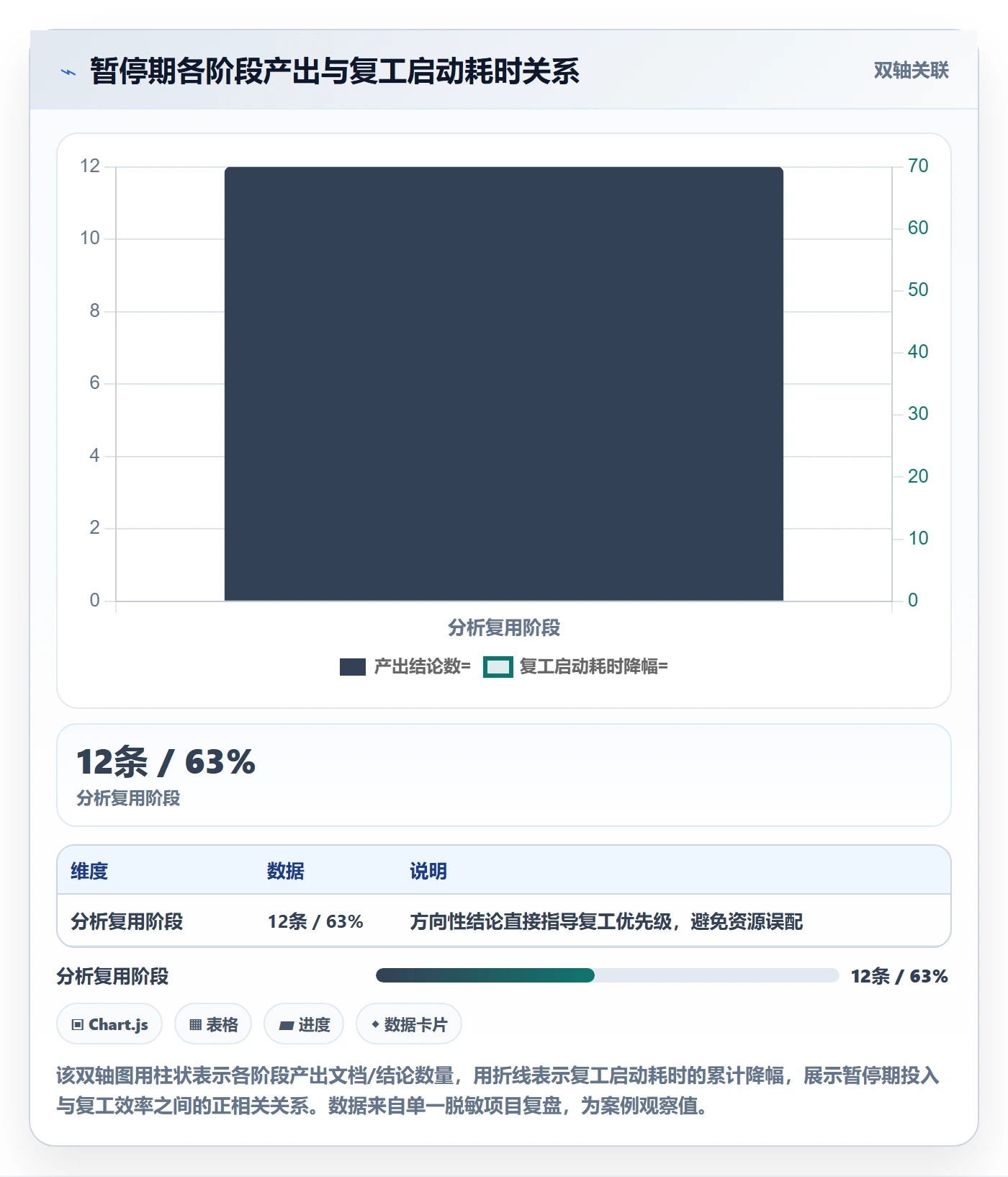
Task: Click the 复工启动耗时降幅= legend text
Action: (594, 667)
